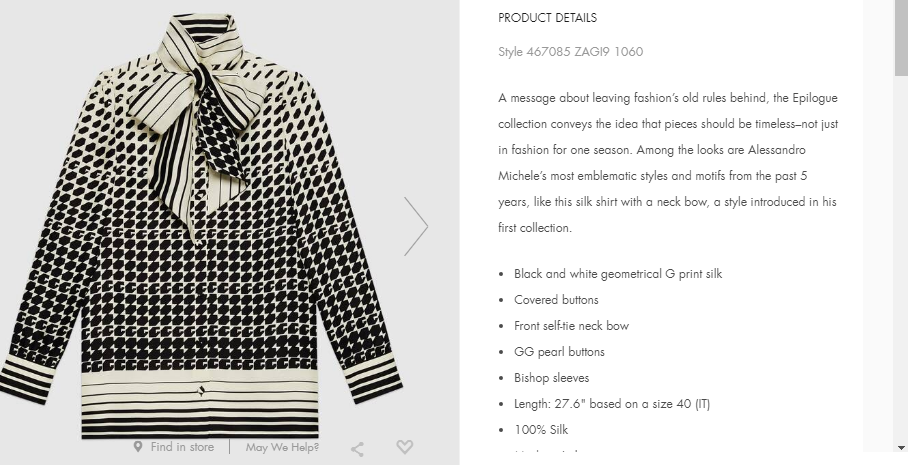Share this product via share icon

coord(357,449)
